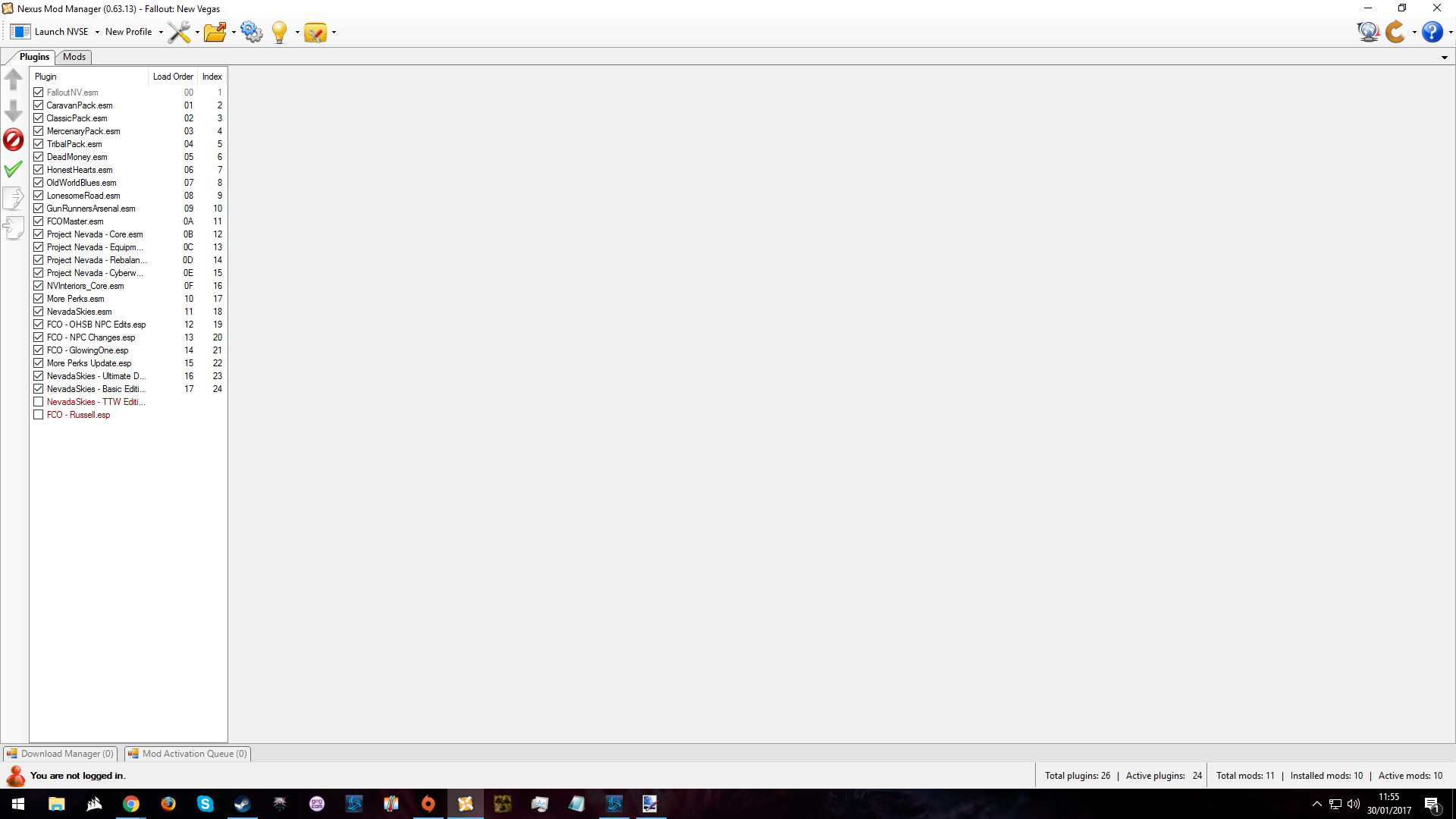Expand the Launch NVSE dropdown arrow

pyautogui.click(x=97, y=32)
